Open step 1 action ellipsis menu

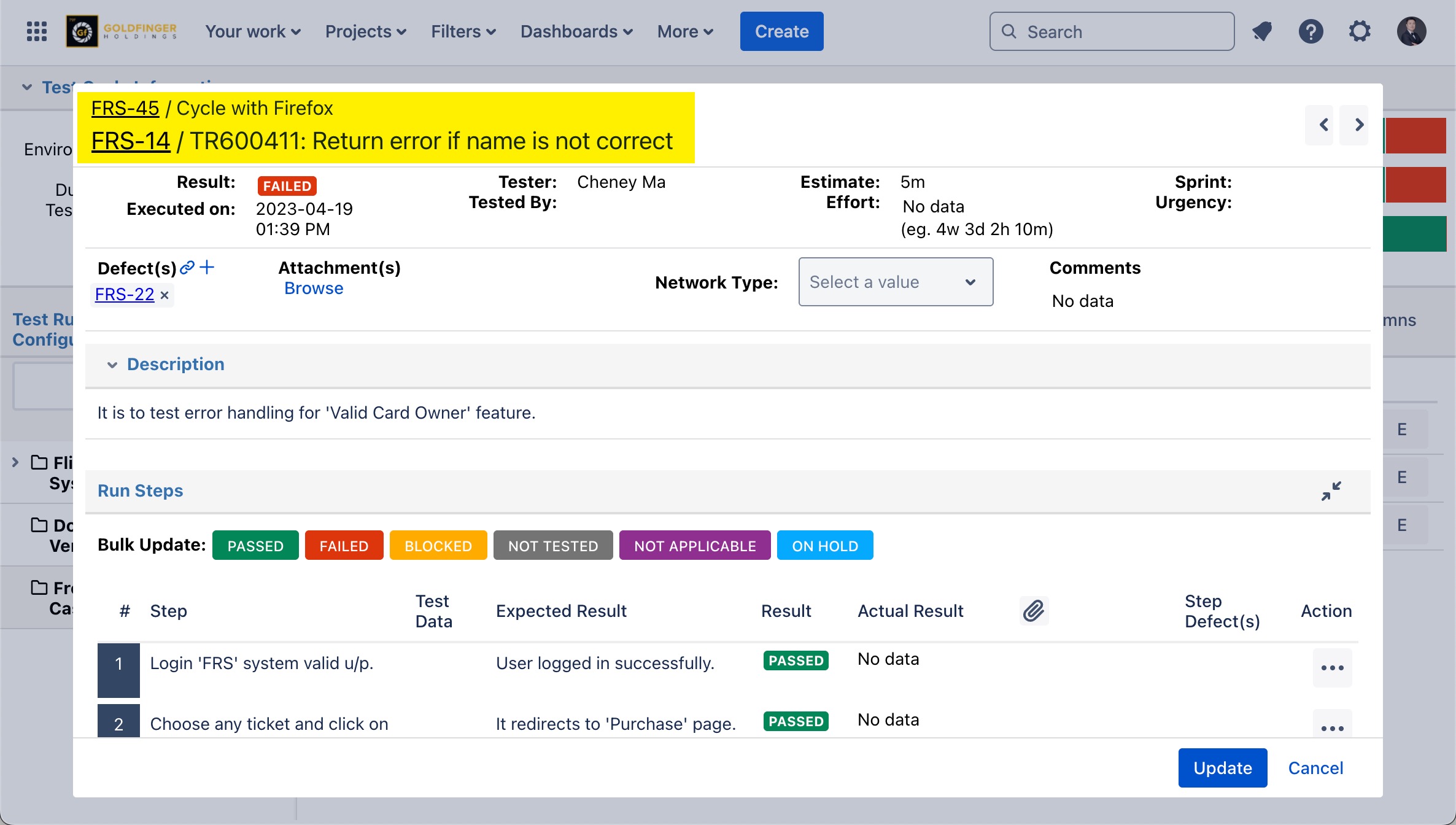click(x=1332, y=668)
